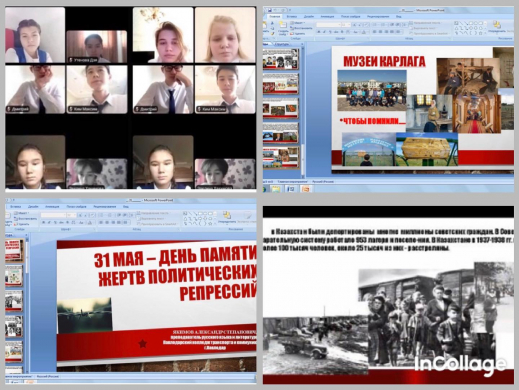Toggle italic in 31 мая PowerPoint window
Screen dimensions: 519x390
click(49, 222)
